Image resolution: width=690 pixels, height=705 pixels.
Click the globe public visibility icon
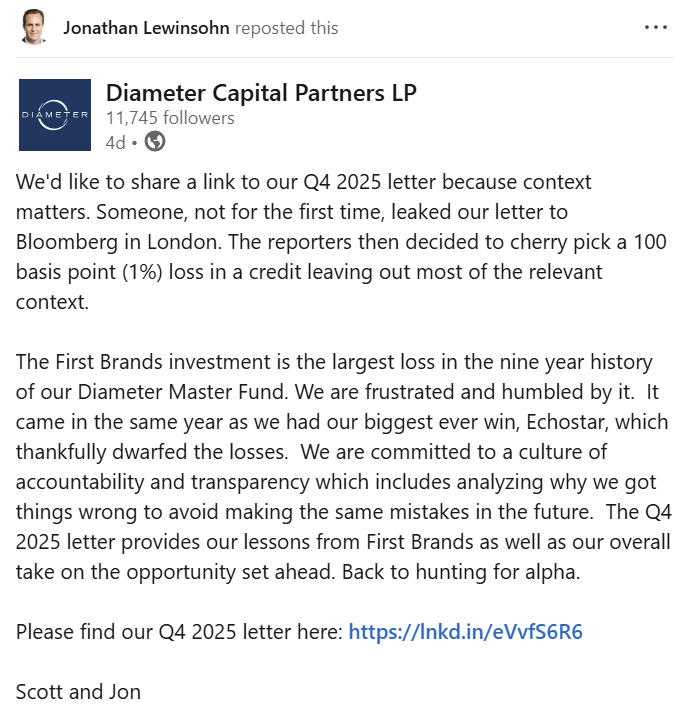155,142
